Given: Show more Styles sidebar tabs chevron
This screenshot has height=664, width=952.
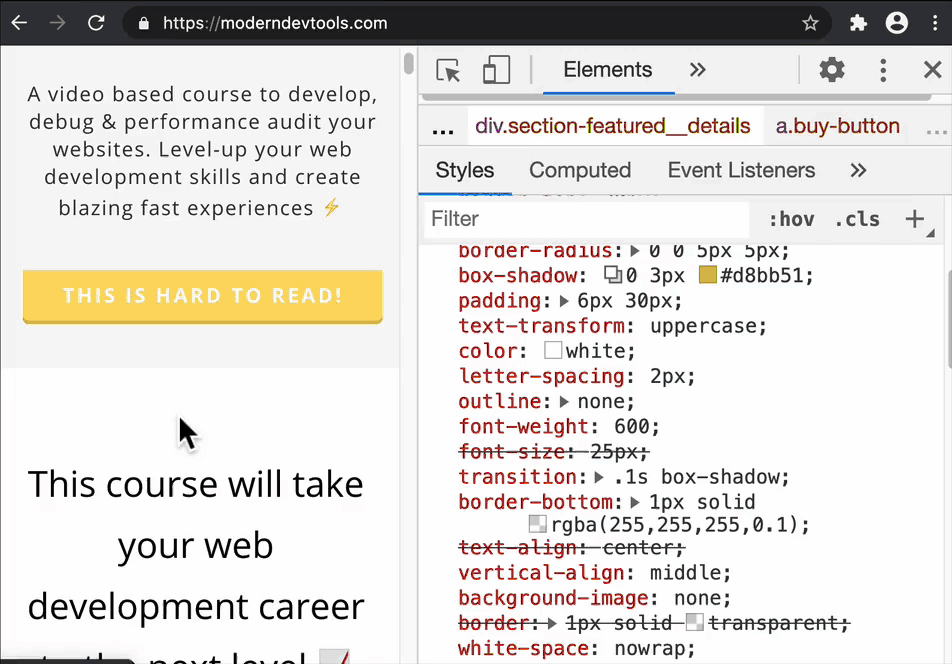Looking at the screenshot, I should click(x=858, y=171).
